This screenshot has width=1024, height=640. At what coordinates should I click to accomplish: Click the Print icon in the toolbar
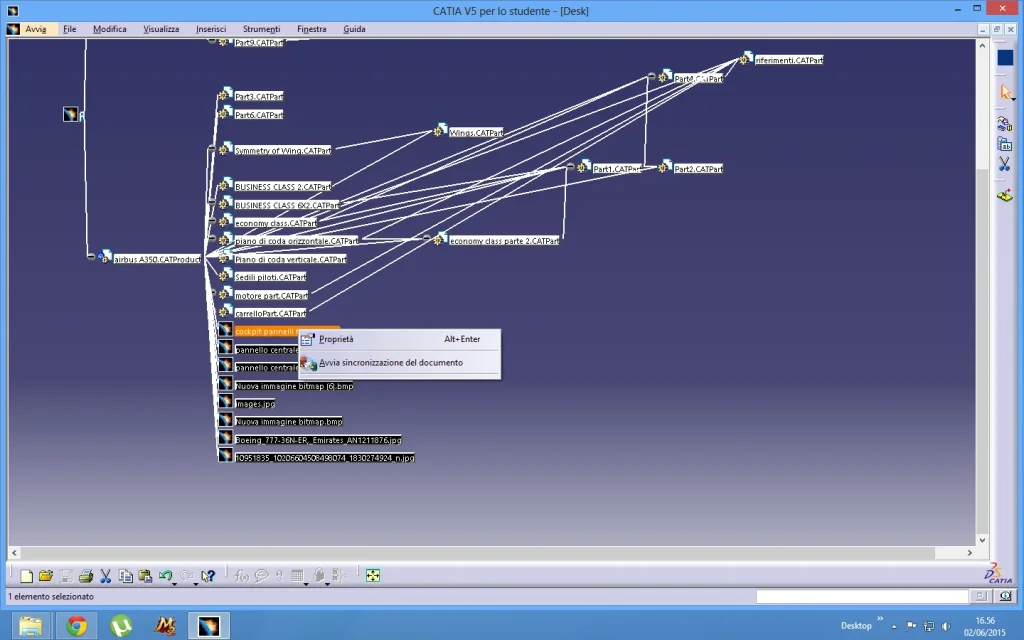(86, 576)
